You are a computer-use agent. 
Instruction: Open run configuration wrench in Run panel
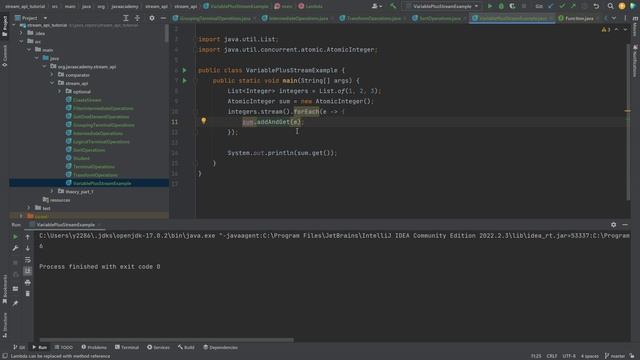pos(16,248)
